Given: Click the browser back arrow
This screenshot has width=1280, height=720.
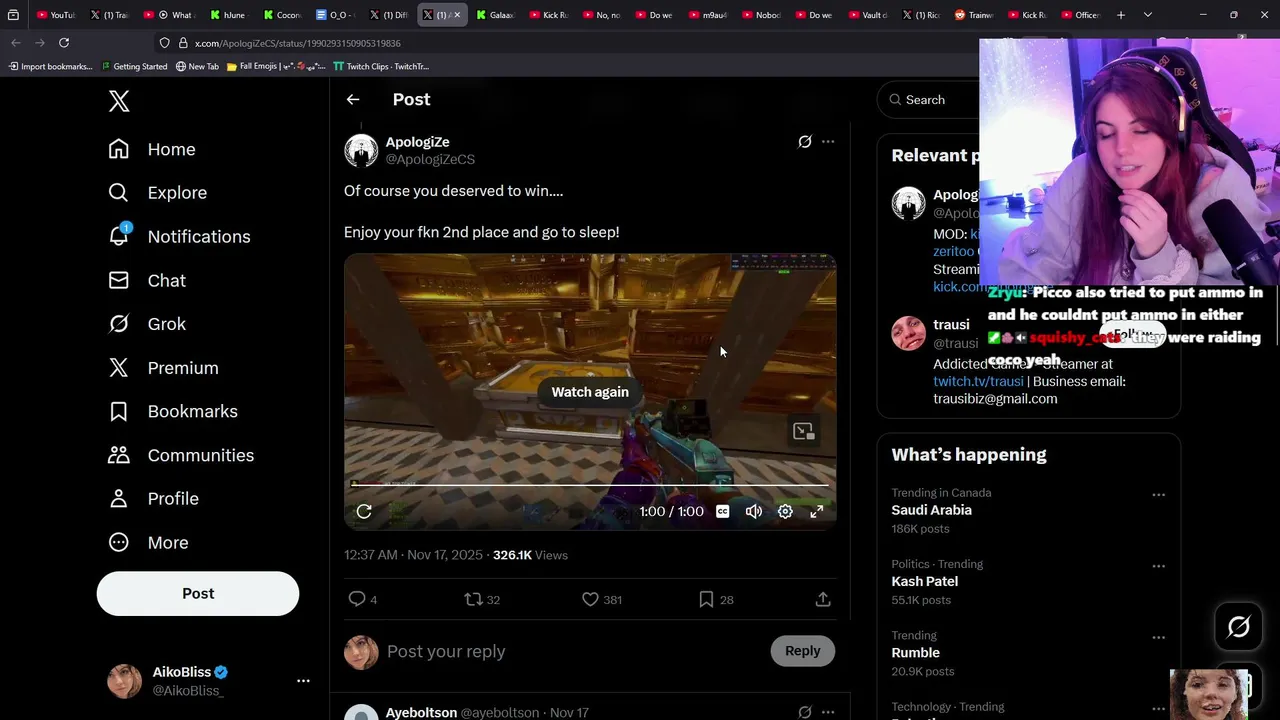Looking at the screenshot, I should pyautogui.click(x=16, y=43).
